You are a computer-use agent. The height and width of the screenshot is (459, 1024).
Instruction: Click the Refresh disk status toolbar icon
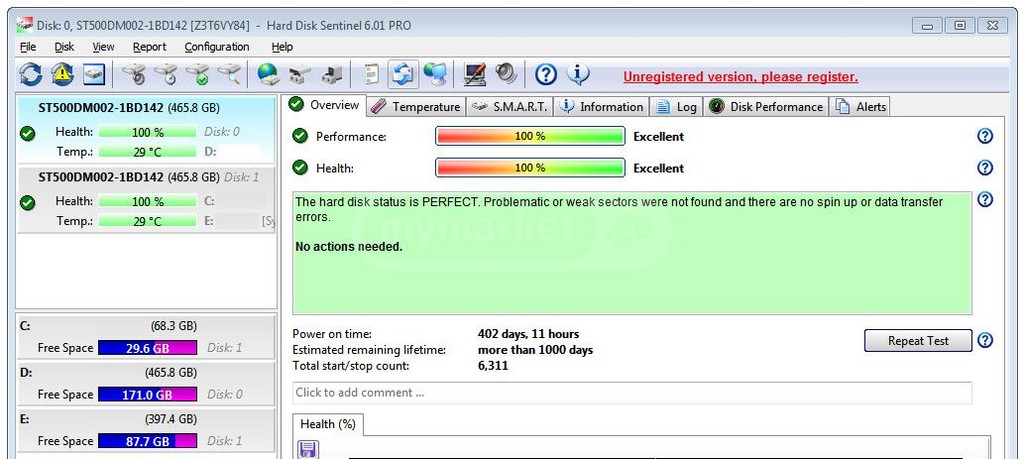coord(31,74)
